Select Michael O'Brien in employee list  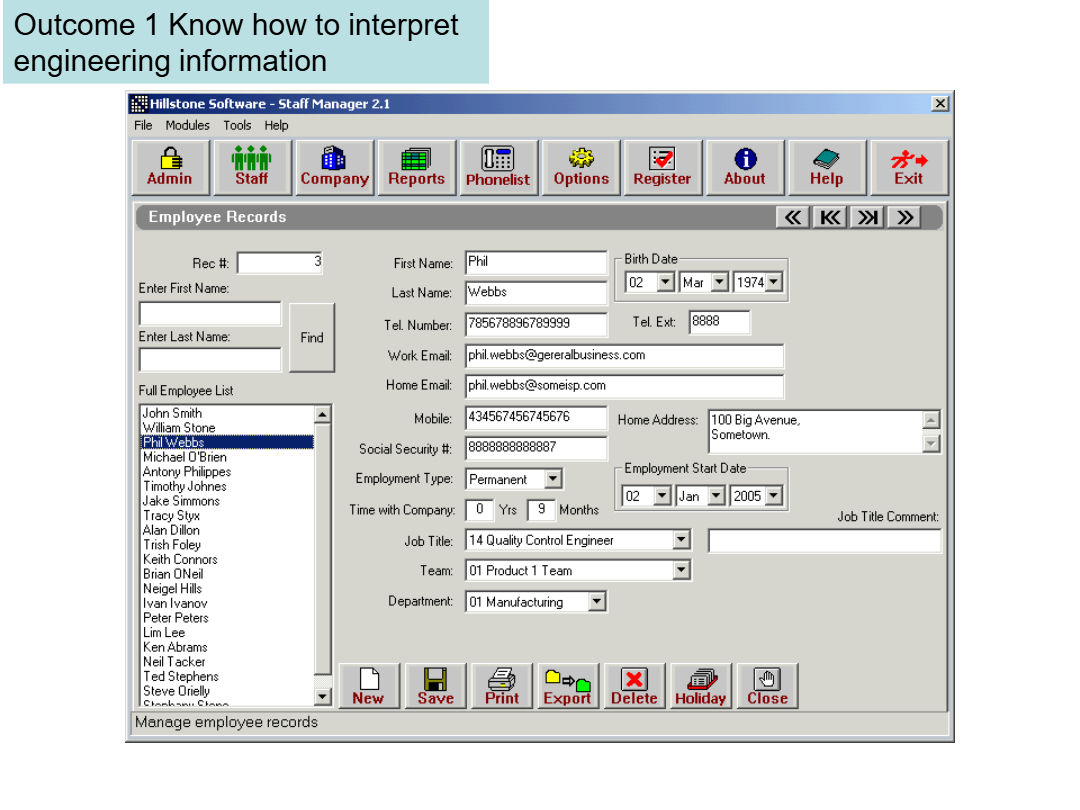tap(227, 457)
